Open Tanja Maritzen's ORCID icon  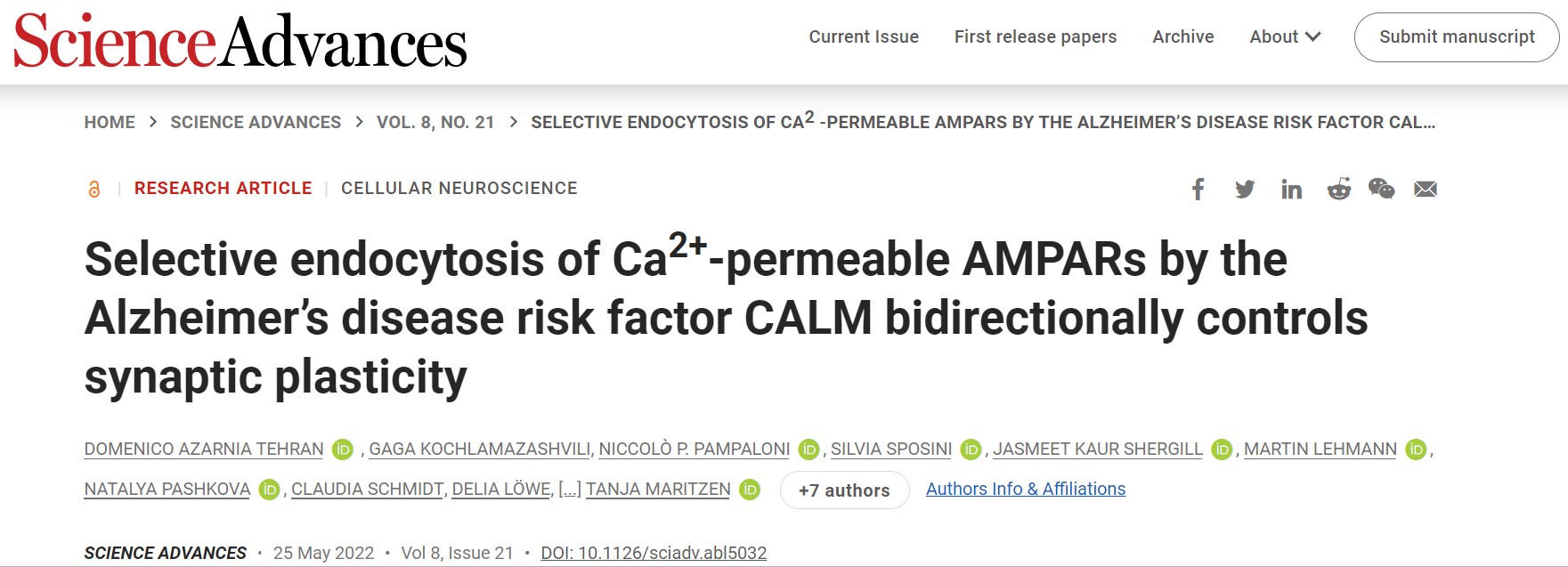[750, 490]
